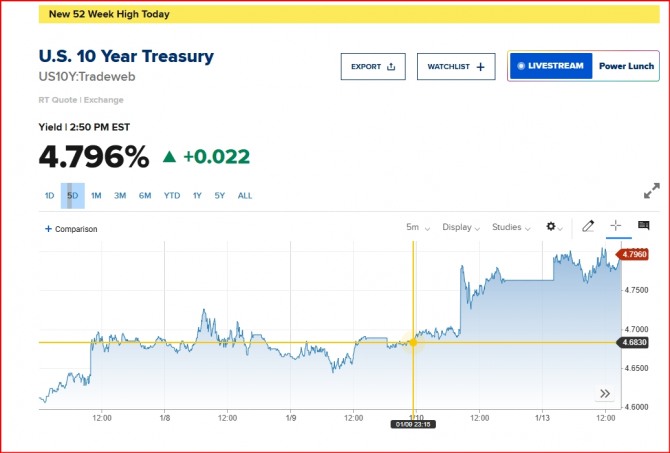670x453 pixels.
Task: Expand the Display dropdown
Action: [461, 227]
